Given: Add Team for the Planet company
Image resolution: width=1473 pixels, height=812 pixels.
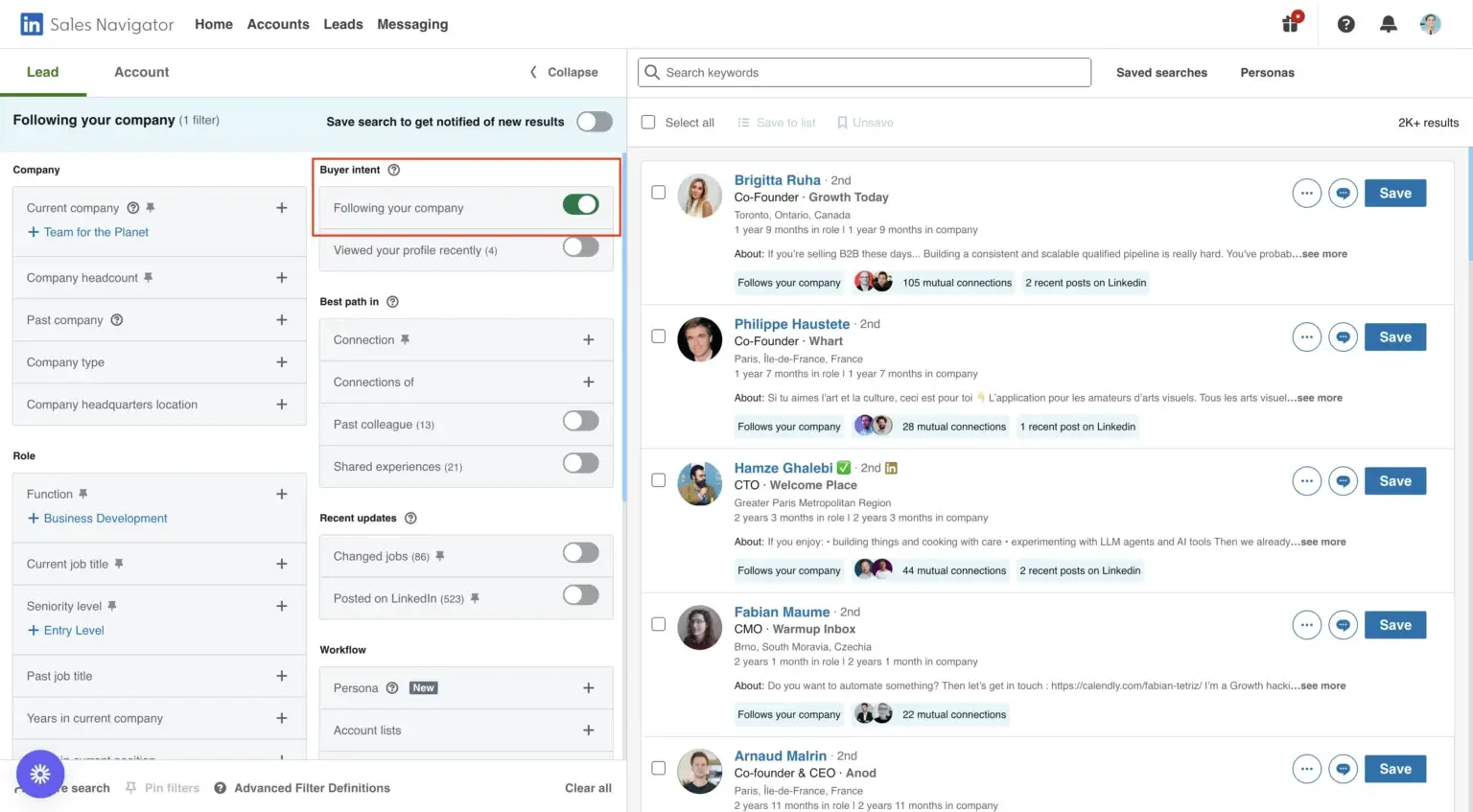Looking at the screenshot, I should coord(88,232).
